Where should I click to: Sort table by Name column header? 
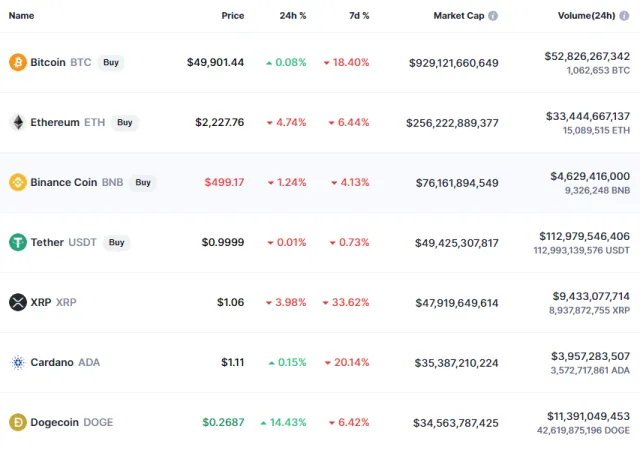(x=21, y=16)
